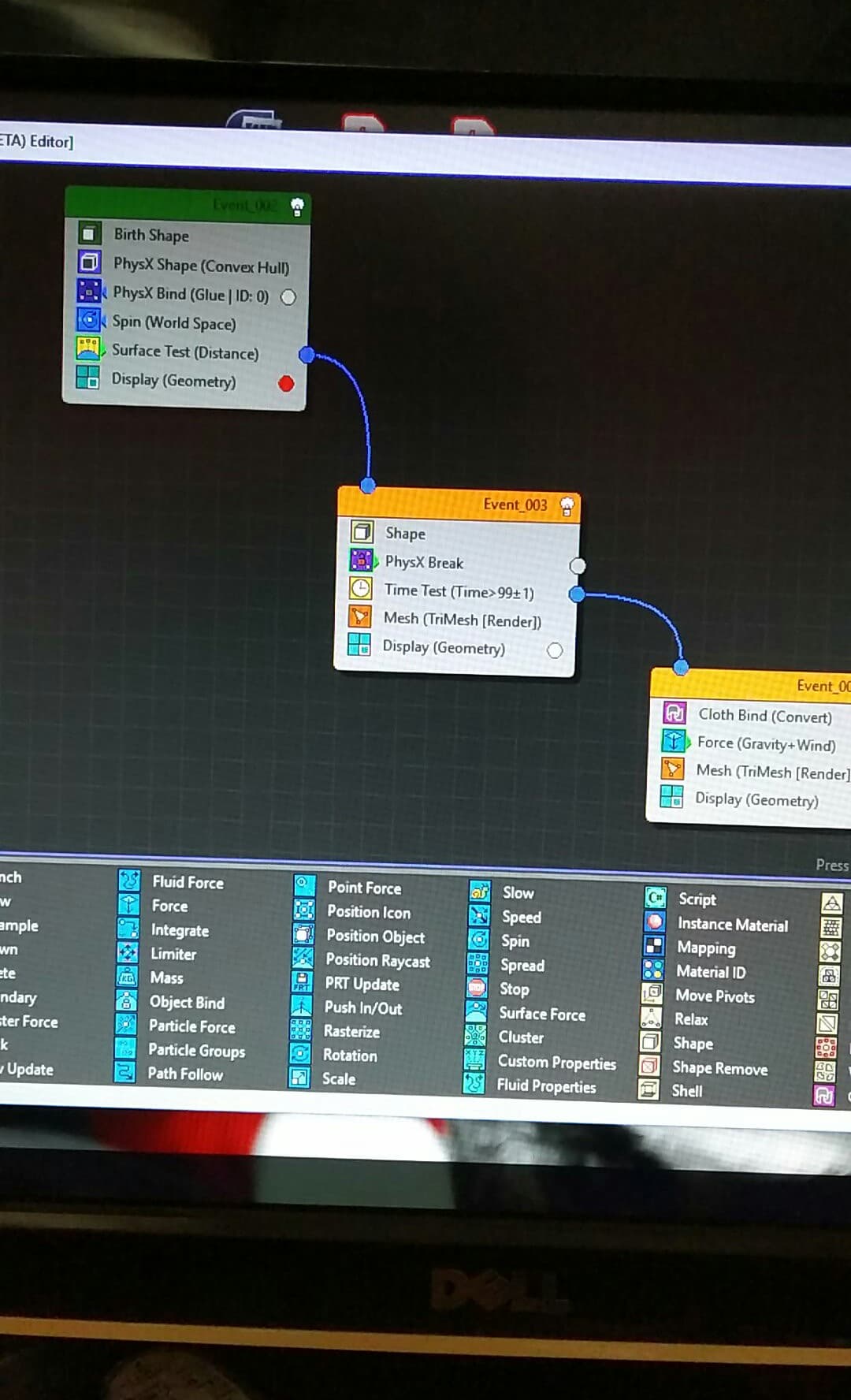The width and height of the screenshot is (851, 1400).
Task: Select the Time Test clock icon
Action: point(360,589)
